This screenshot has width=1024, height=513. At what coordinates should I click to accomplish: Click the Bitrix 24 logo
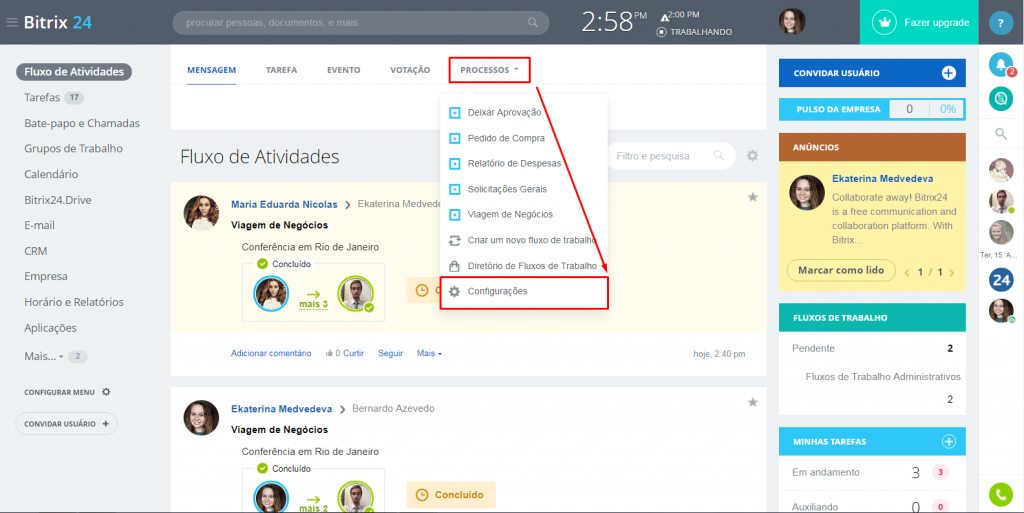[57, 22]
